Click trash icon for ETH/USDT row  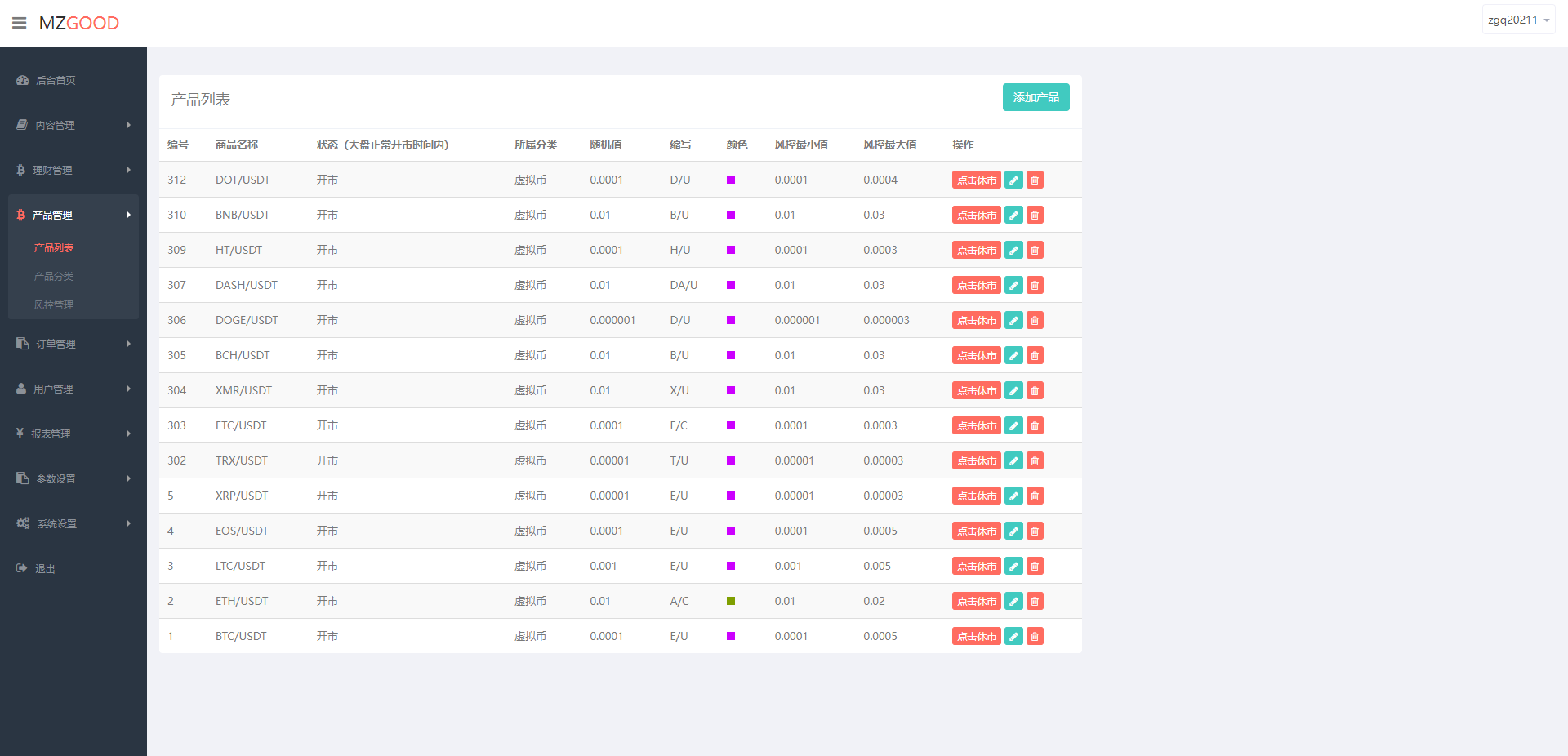tap(1035, 602)
